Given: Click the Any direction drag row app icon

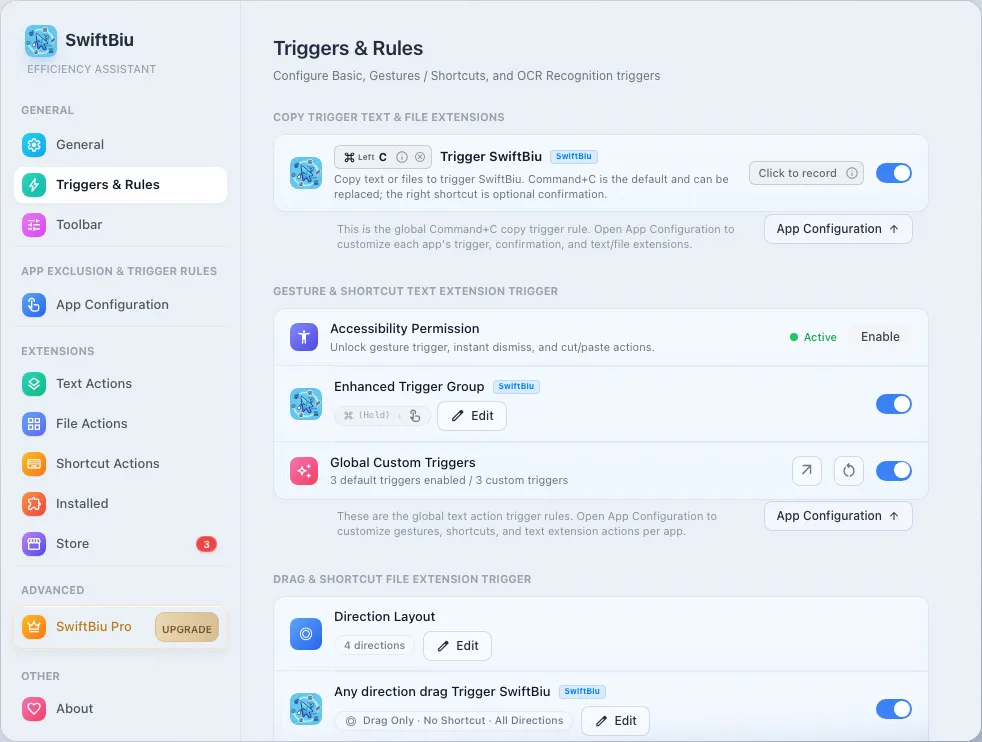Looking at the screenshot, I should (x=306, y=709).
